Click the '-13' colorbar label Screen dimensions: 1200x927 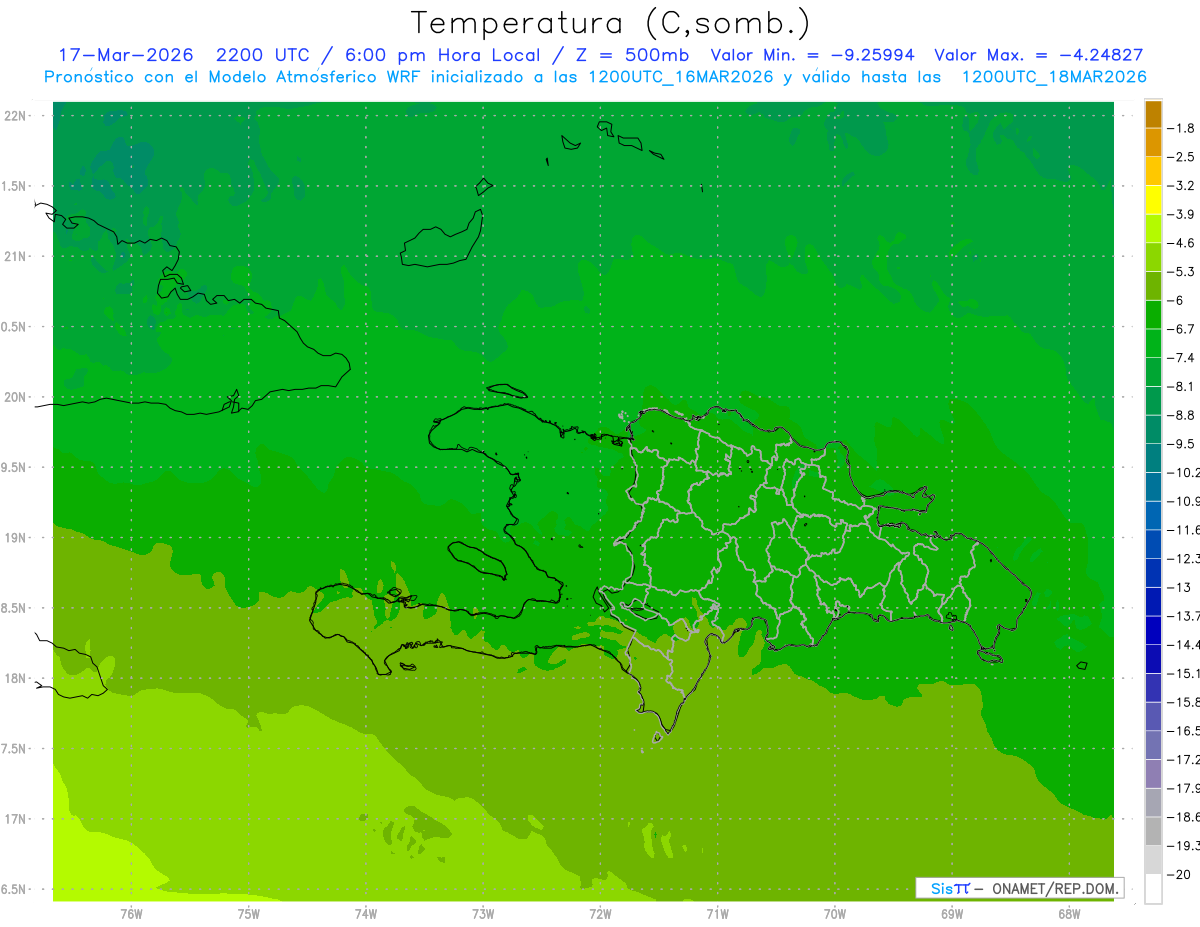point(1179,587)
